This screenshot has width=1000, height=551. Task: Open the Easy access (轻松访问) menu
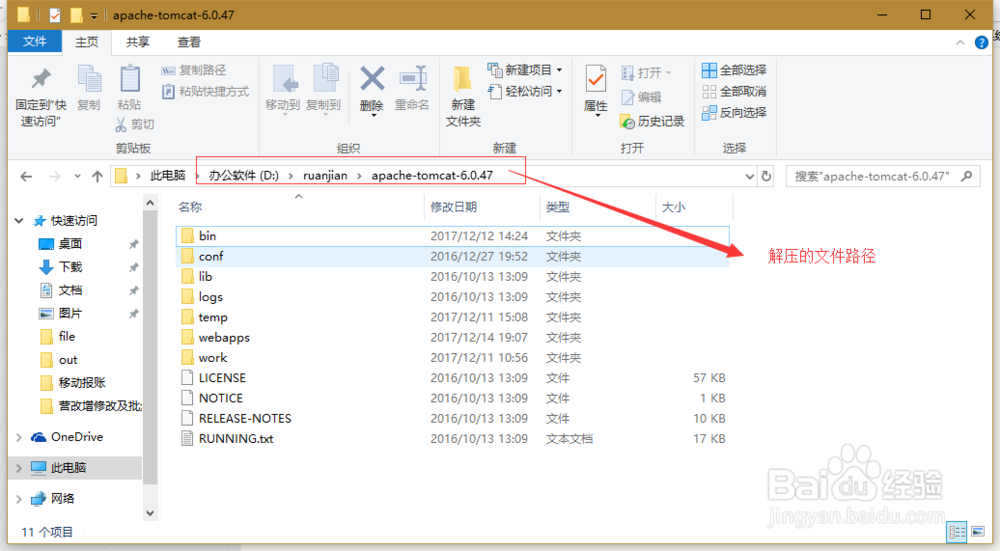526,91
